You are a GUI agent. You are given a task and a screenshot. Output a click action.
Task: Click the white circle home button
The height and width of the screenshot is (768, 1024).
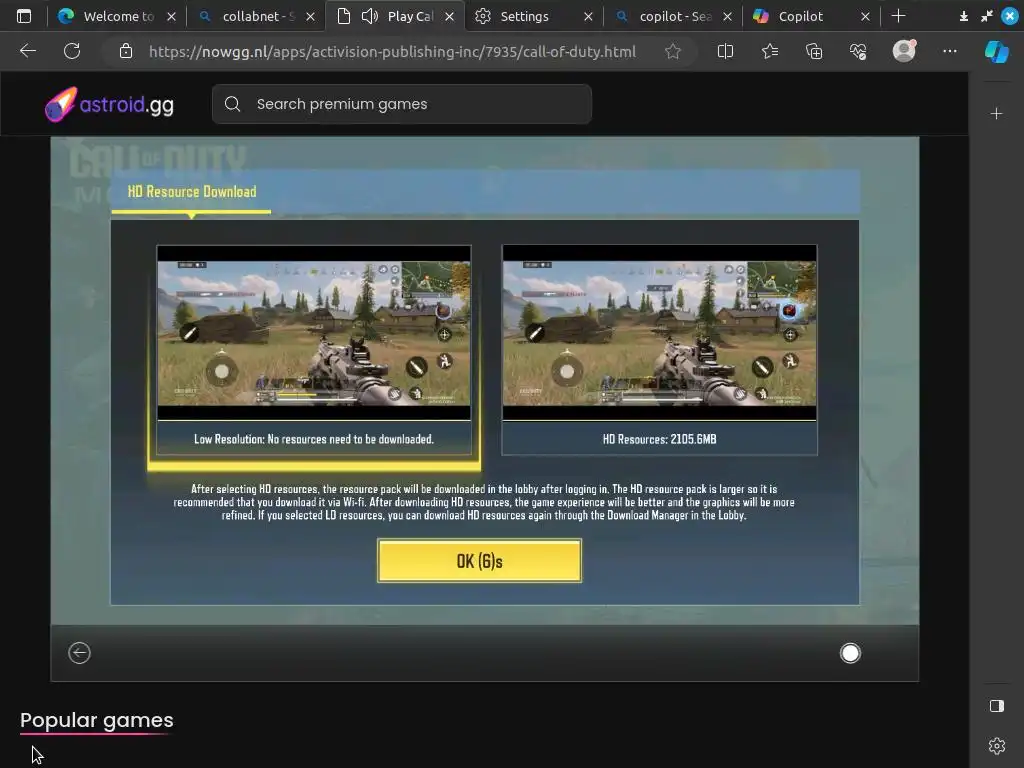pos(850,652)
